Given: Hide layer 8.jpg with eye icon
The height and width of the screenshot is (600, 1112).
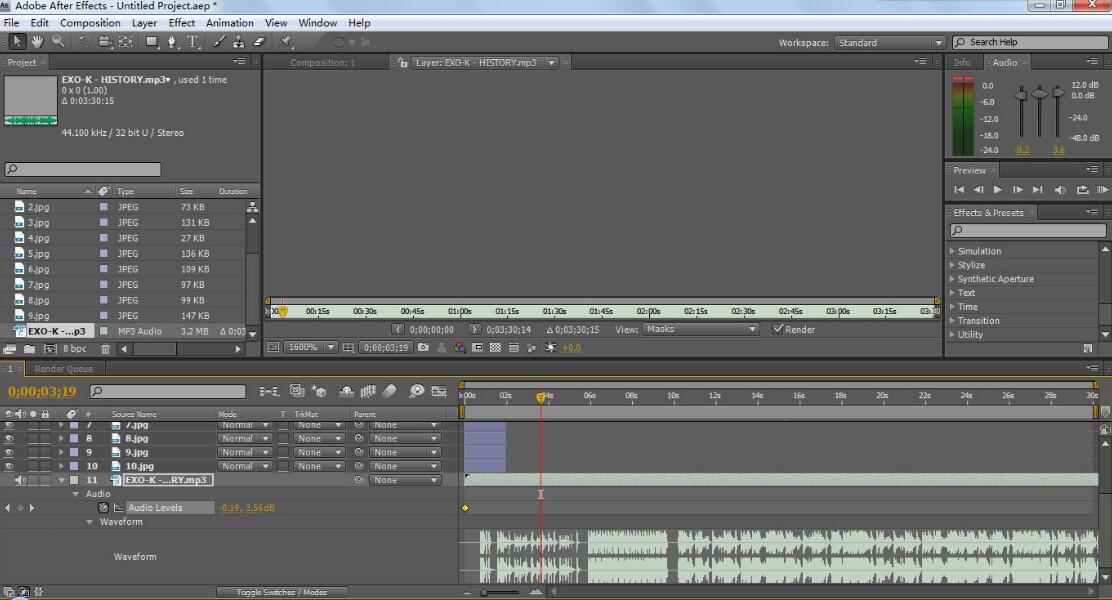Looking at the screenshot, I should pyautogui.click(x=10, y=438).
